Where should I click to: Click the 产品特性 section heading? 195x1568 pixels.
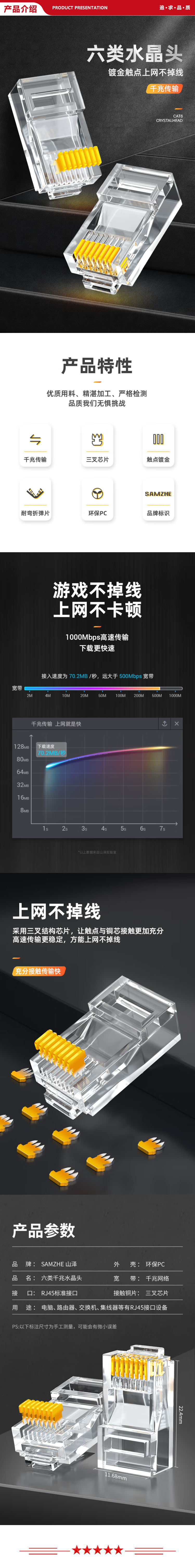[97, 365]
